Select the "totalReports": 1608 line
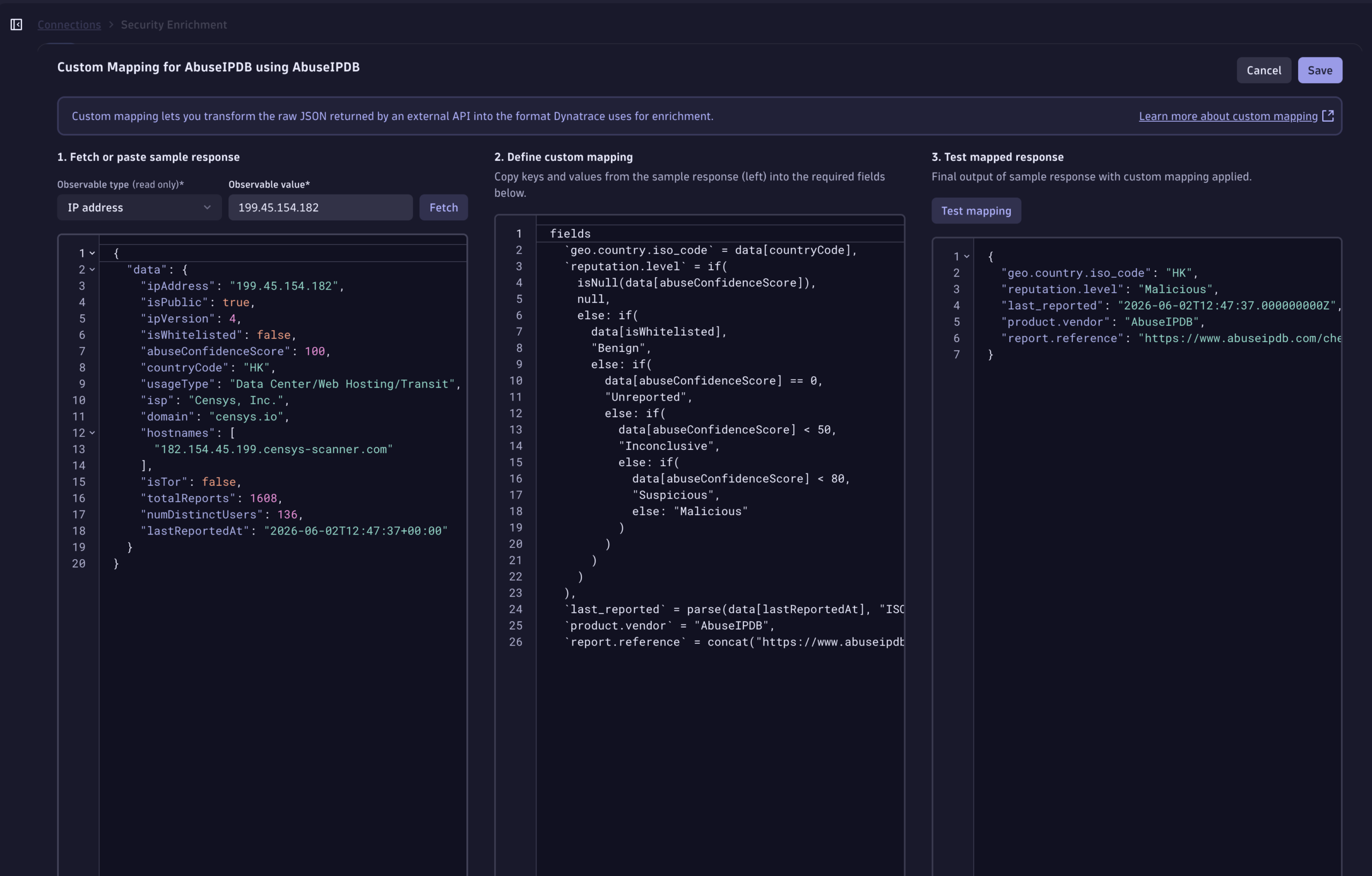This screenshot has height=876, width=1372. (x=211, y=499)
